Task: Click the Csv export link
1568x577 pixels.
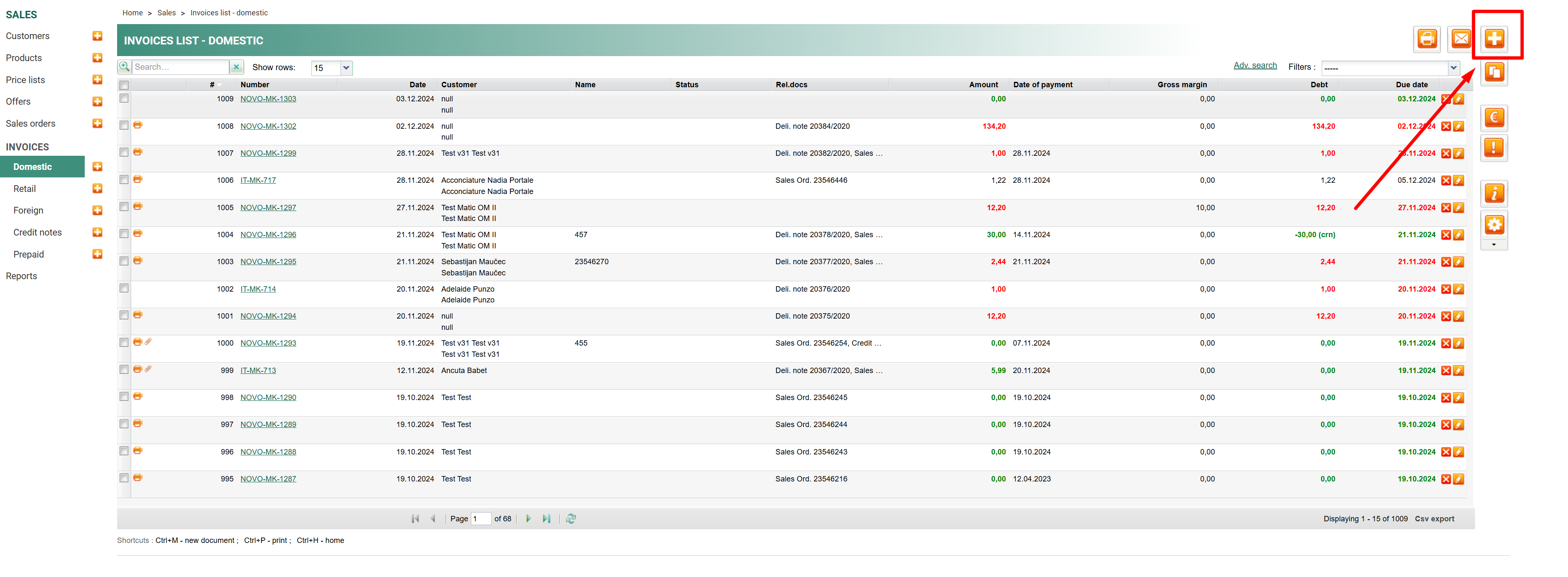Action: point(1434,518)
